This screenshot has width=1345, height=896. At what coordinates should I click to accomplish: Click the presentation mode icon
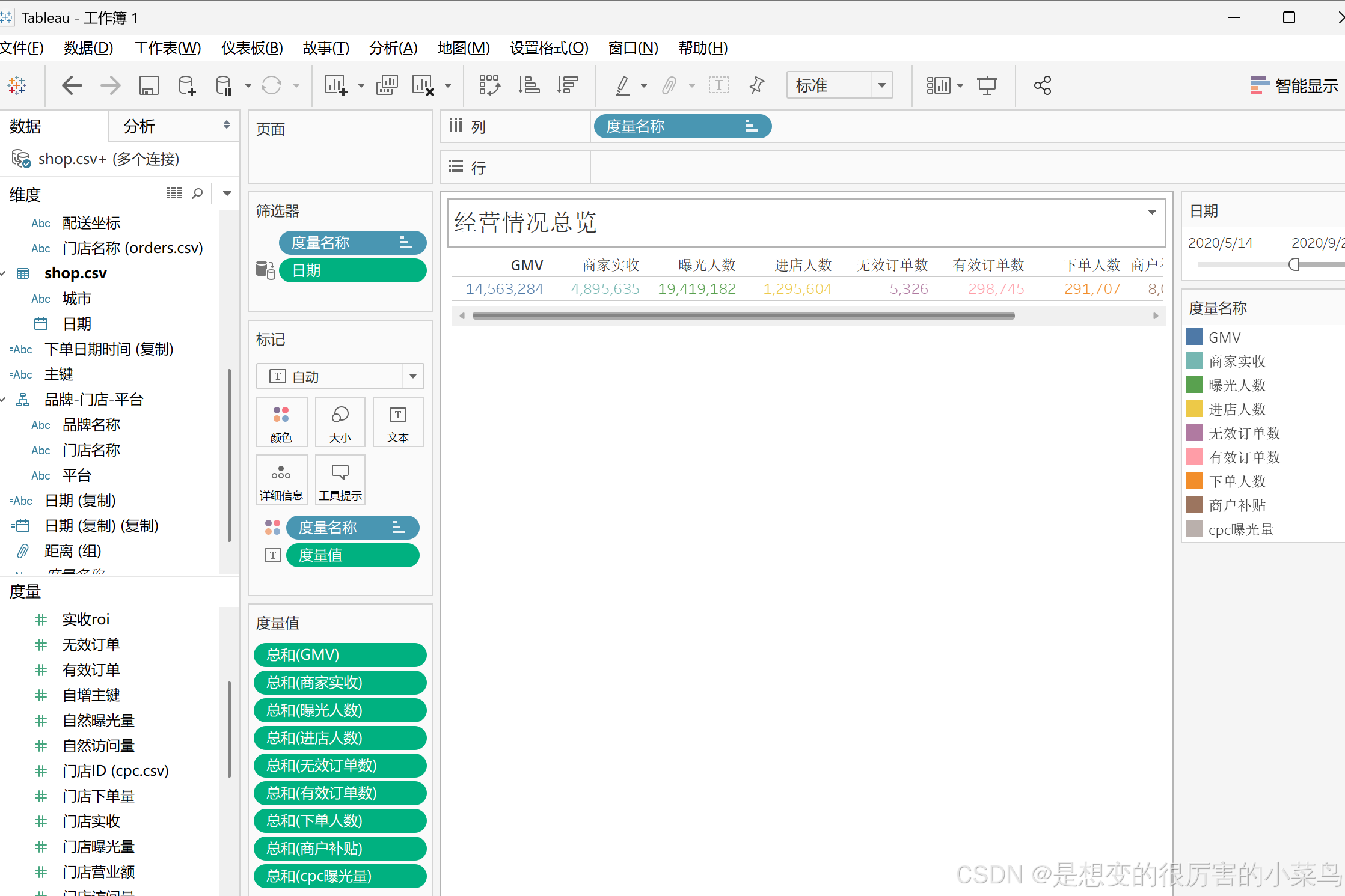(987, 86)
